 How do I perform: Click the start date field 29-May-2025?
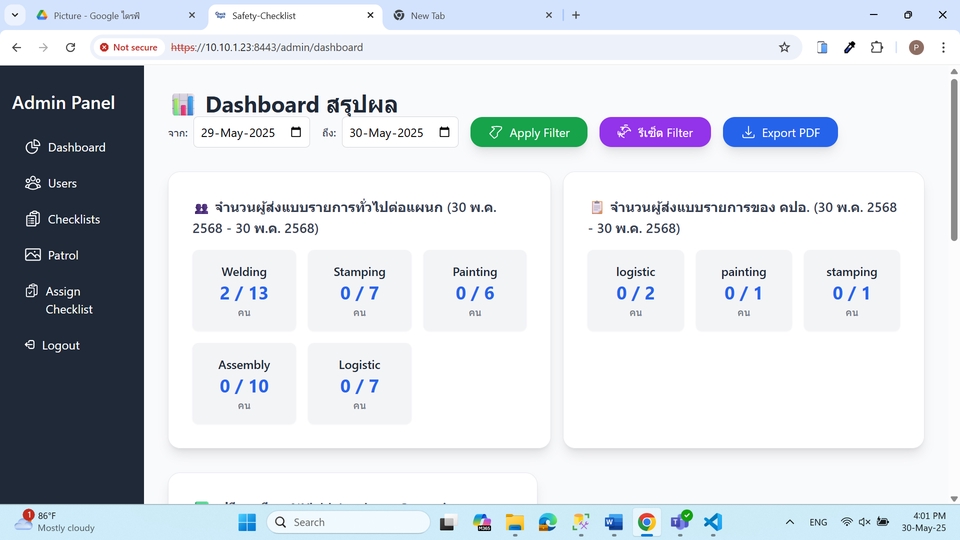[252, 132]
